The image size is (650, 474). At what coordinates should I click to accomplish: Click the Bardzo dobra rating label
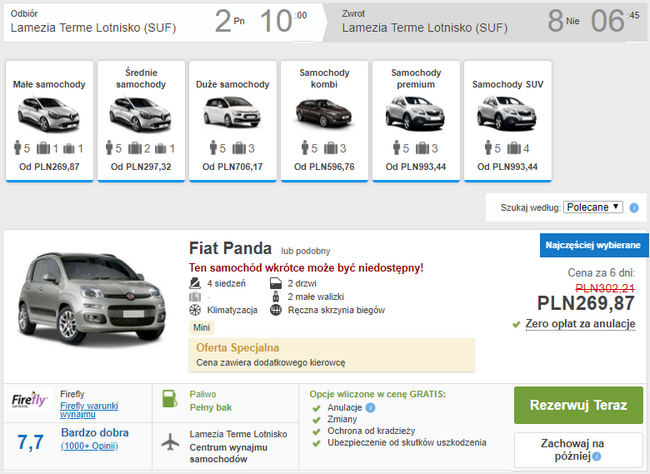pyautogui.click(x=95, y=433)
